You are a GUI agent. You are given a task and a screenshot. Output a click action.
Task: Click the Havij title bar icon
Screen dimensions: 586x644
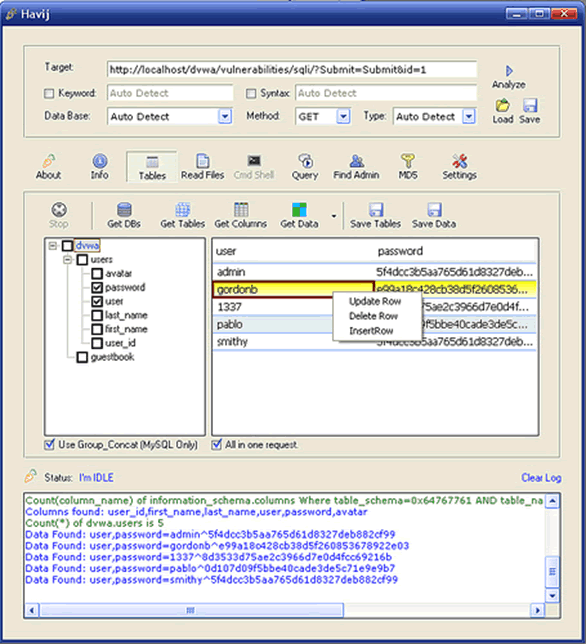(x=11, y=14)
